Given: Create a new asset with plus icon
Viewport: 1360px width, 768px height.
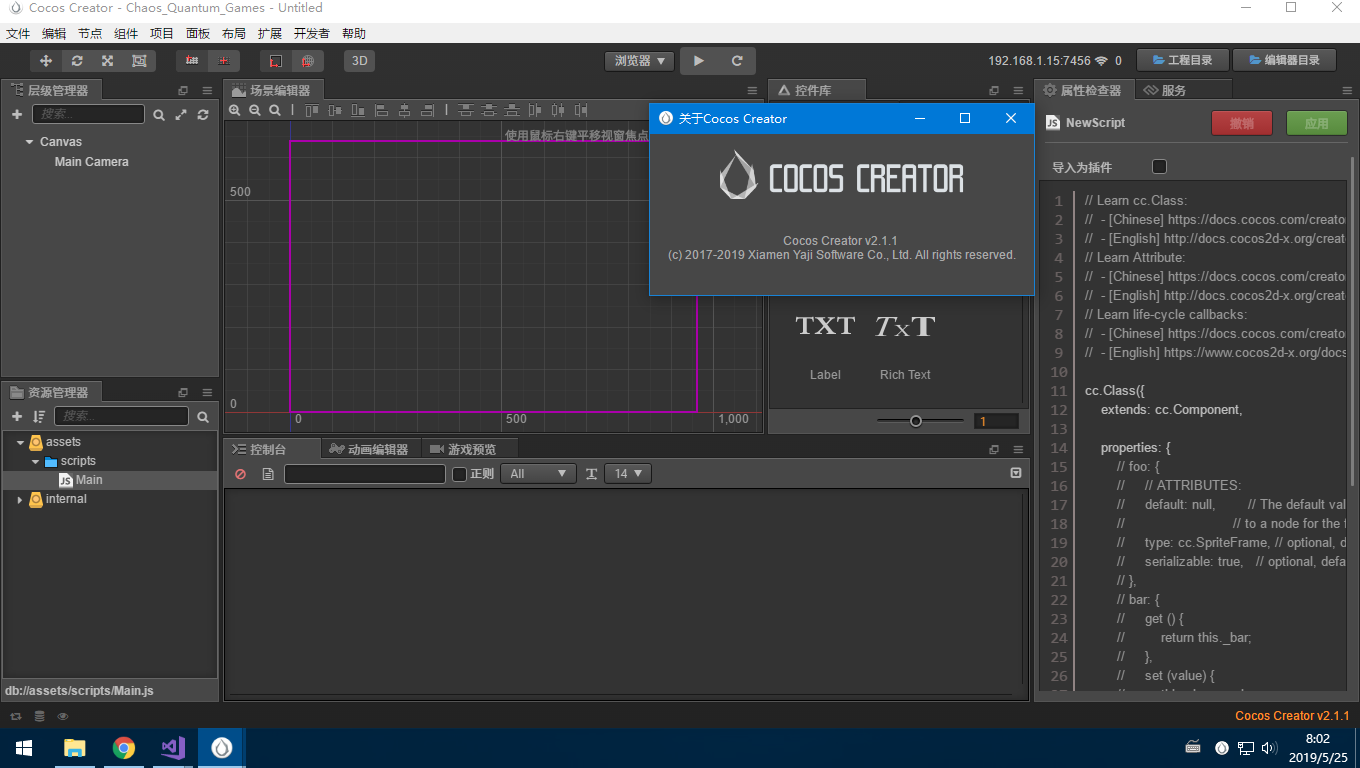Looking at the screenshot, I should click(x=17, y=417).
